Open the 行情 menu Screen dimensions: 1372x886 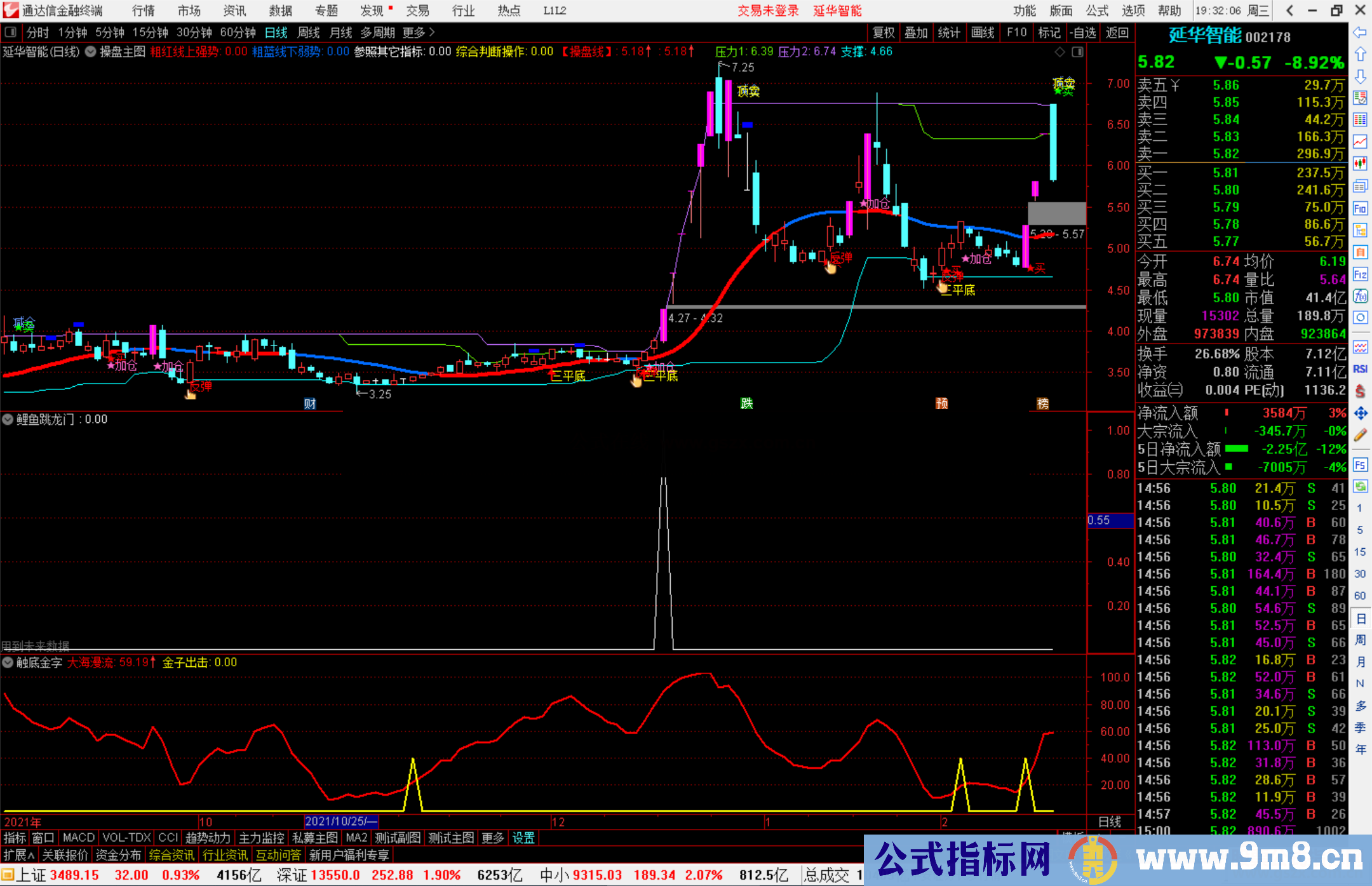tap(143, 10)
